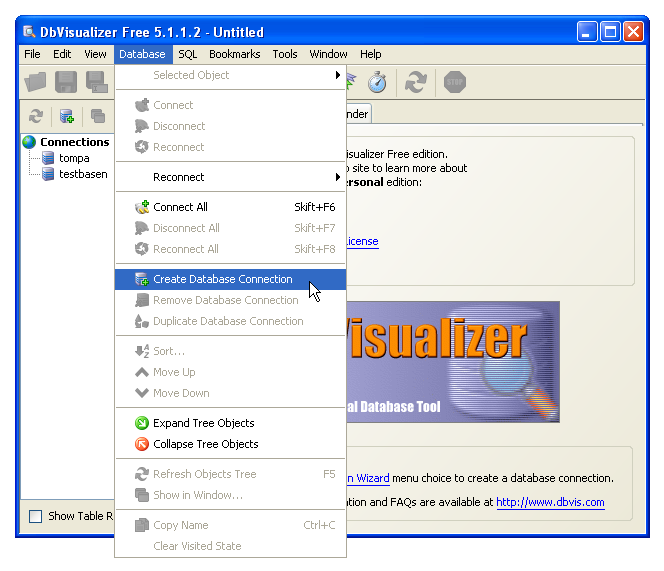Image resolution: width=664 pixels, height=571 pixels.
Task: Close the open Database menu
Action: coord(142,54)
